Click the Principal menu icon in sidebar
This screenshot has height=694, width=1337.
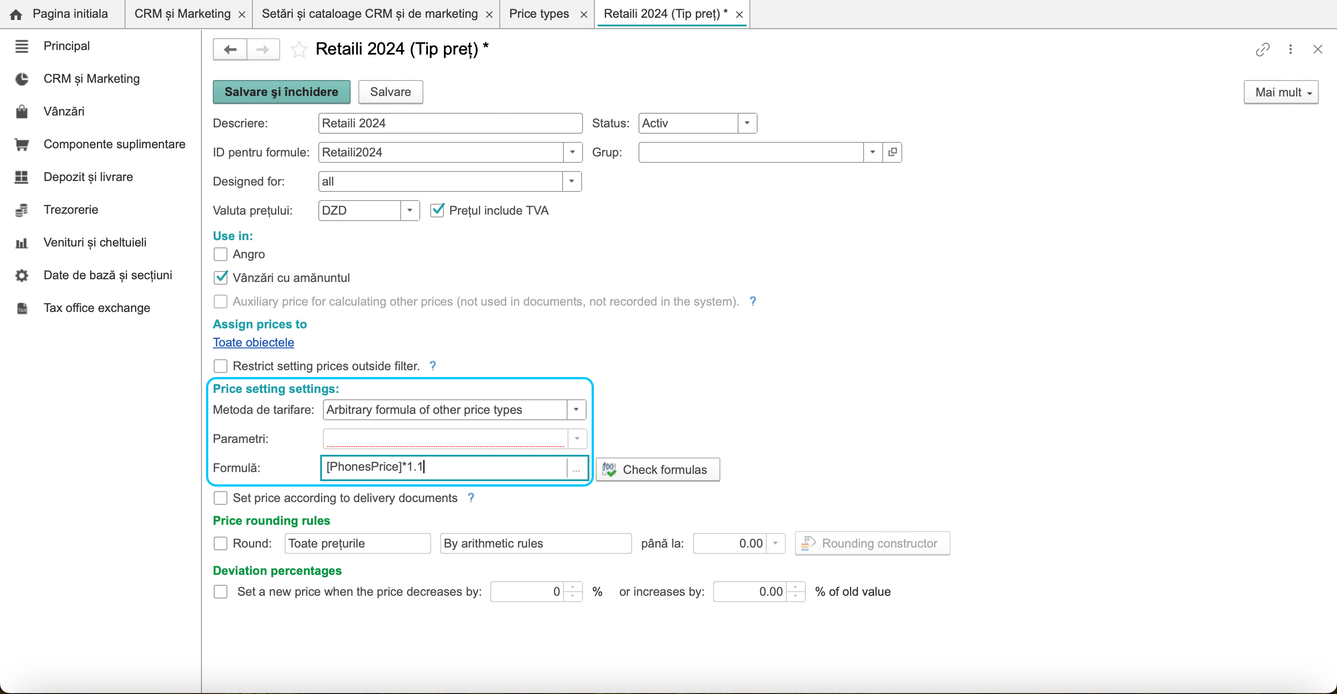click(x=21, y=46)
